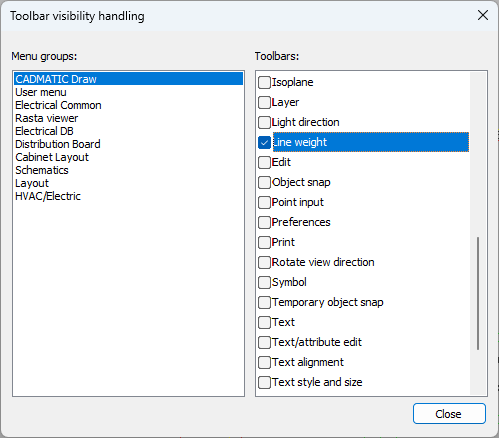Screen dimensions: 499x438
Task: Enable the Edit toolbar checkbox
Action: click(264, 162)
